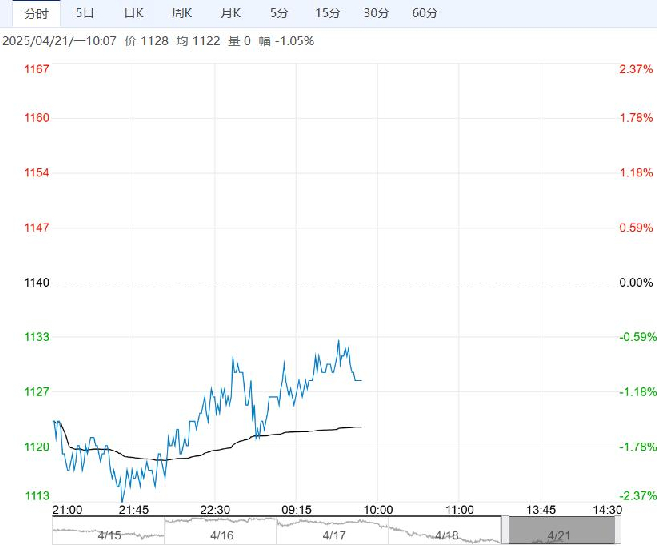Click the 09:15 time axis marker

click(296, 510)
